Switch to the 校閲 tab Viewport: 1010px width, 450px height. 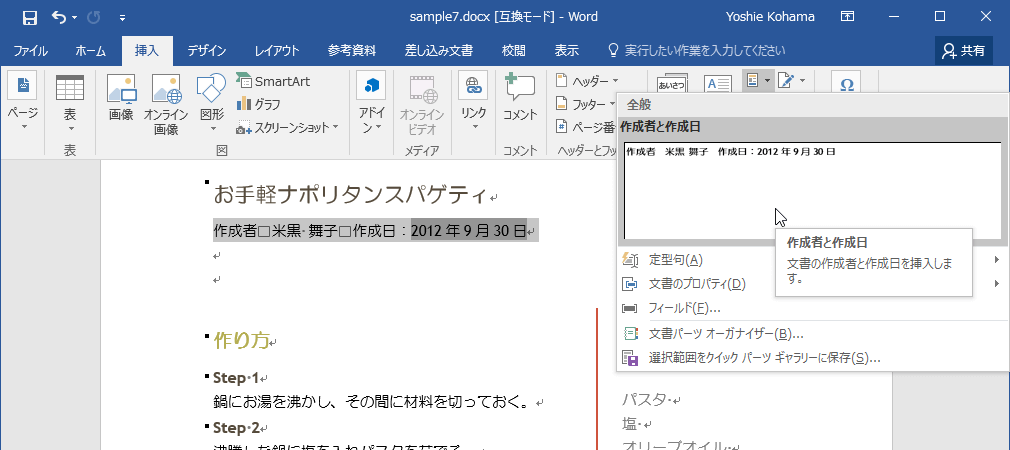tap(513, 50)
